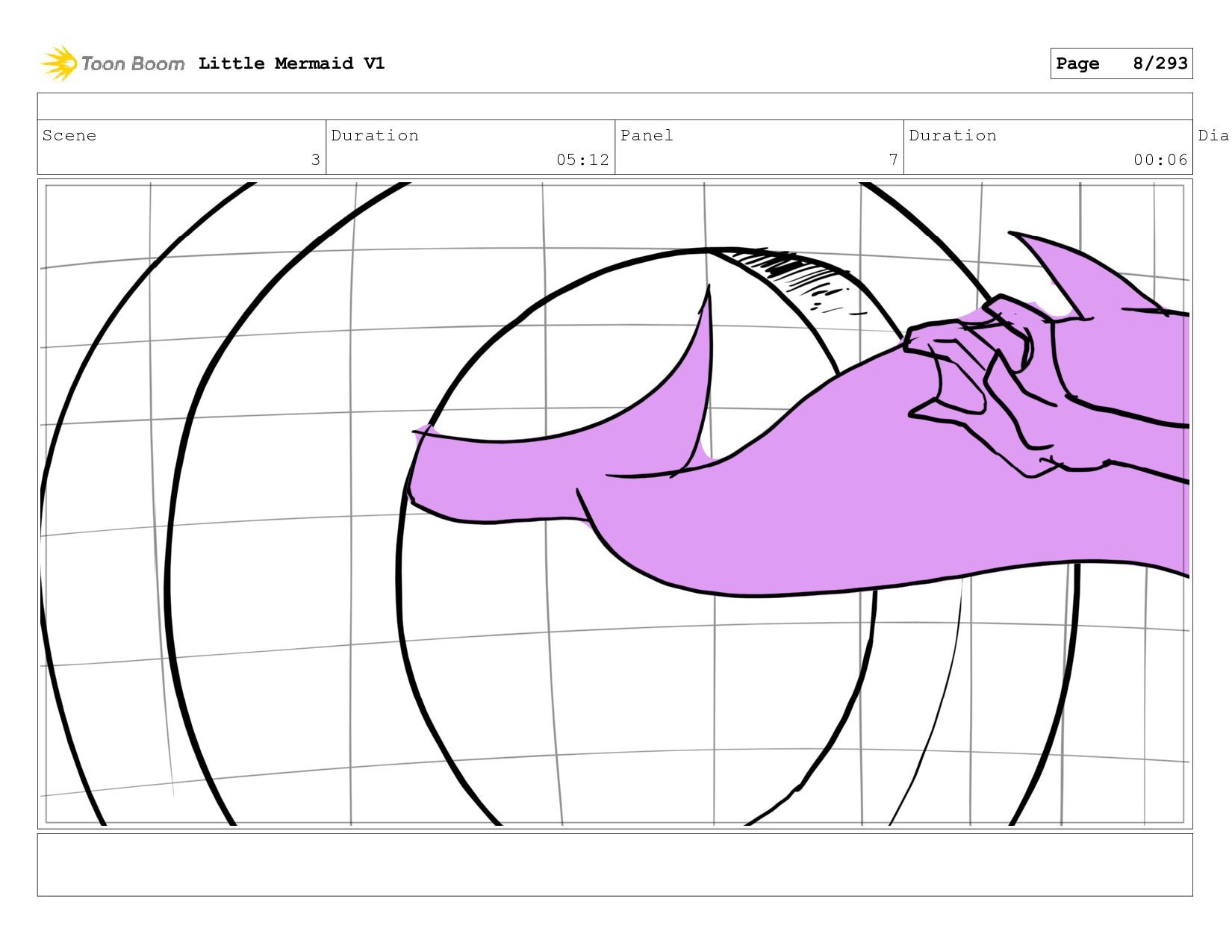Image resolution: width=1232 pixels, height=952 pixels.
Task: Click the 'Toon Boom' wordmark text
Action: click(x=133, y=64)
